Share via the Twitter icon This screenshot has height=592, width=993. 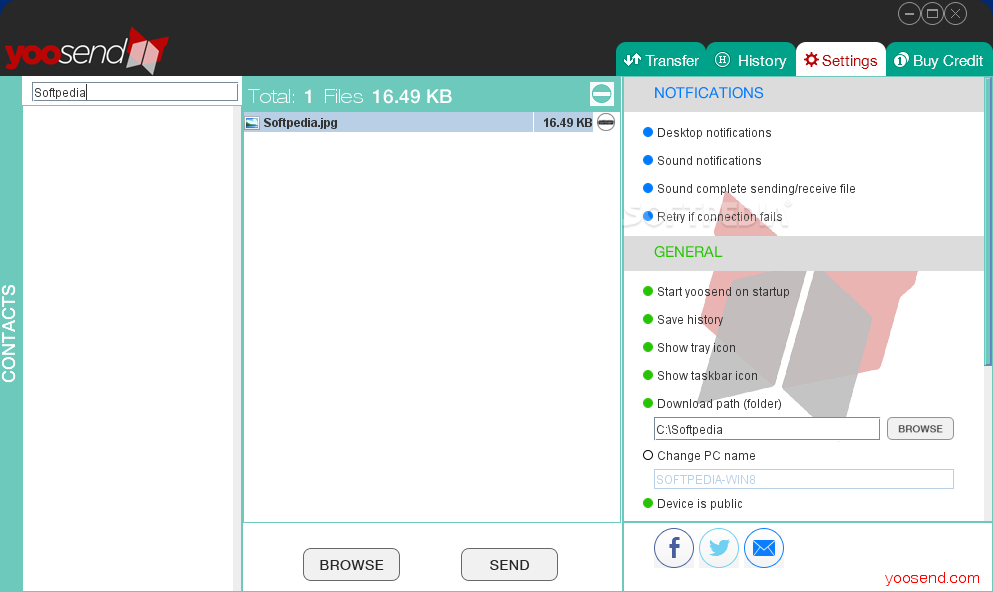pyautogui.click(x=719, y=548)
